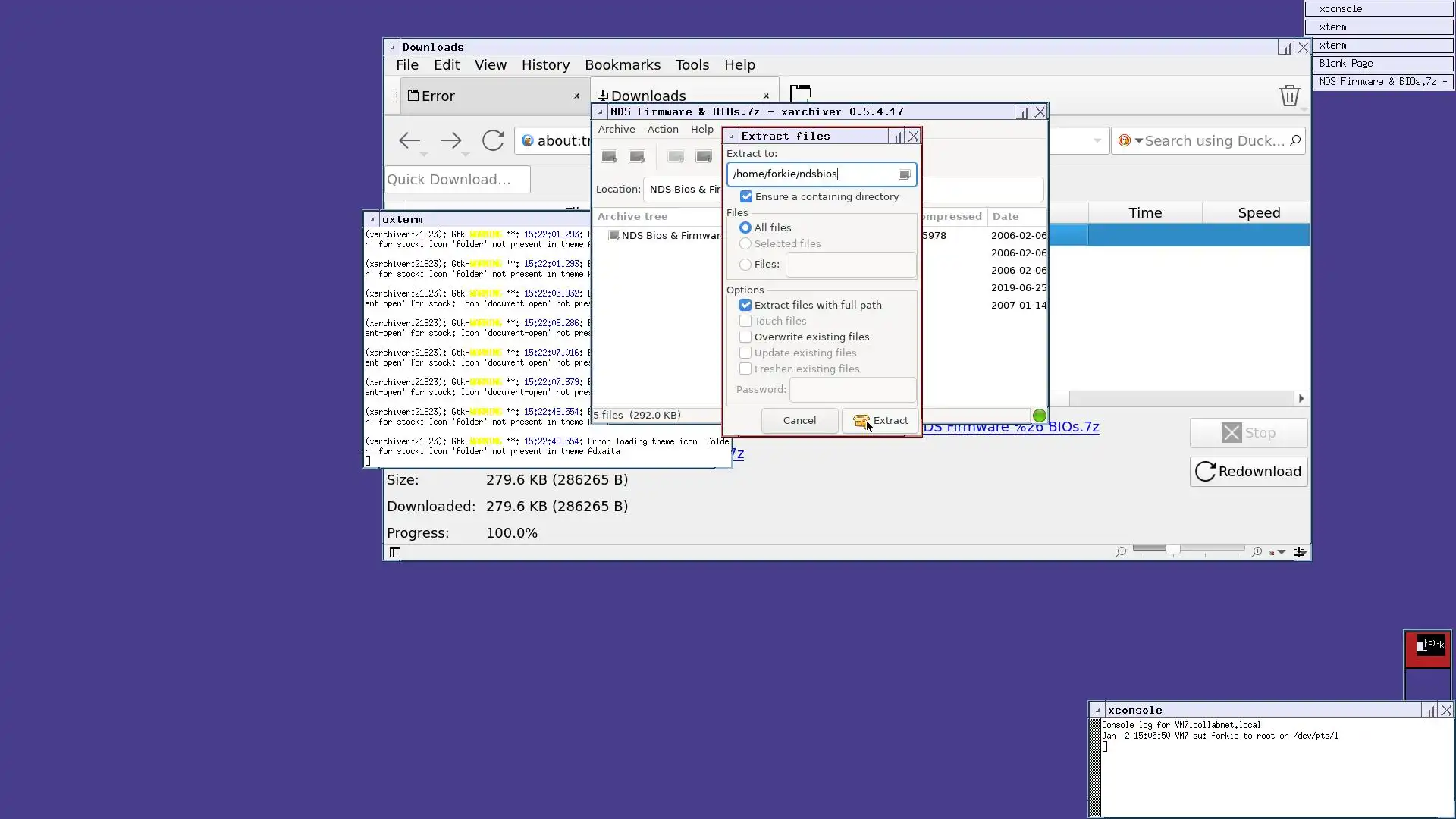Open the address bar history dropdown

tap(1097, 141)
